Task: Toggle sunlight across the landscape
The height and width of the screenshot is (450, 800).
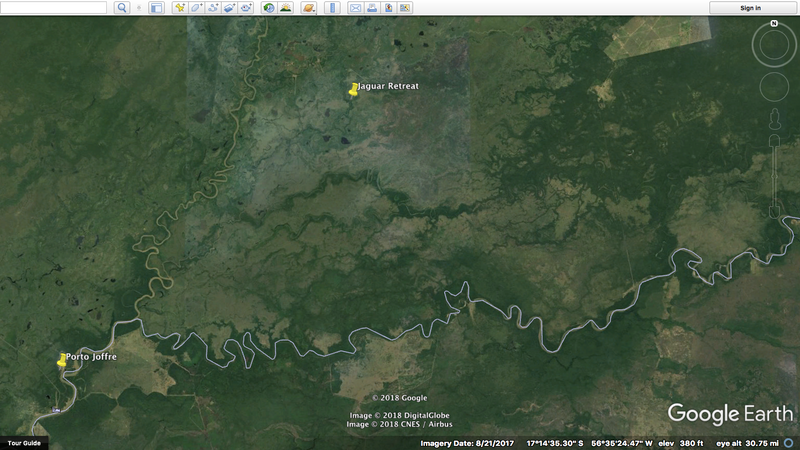Action: pyautogui.click(x=286, y=8)
